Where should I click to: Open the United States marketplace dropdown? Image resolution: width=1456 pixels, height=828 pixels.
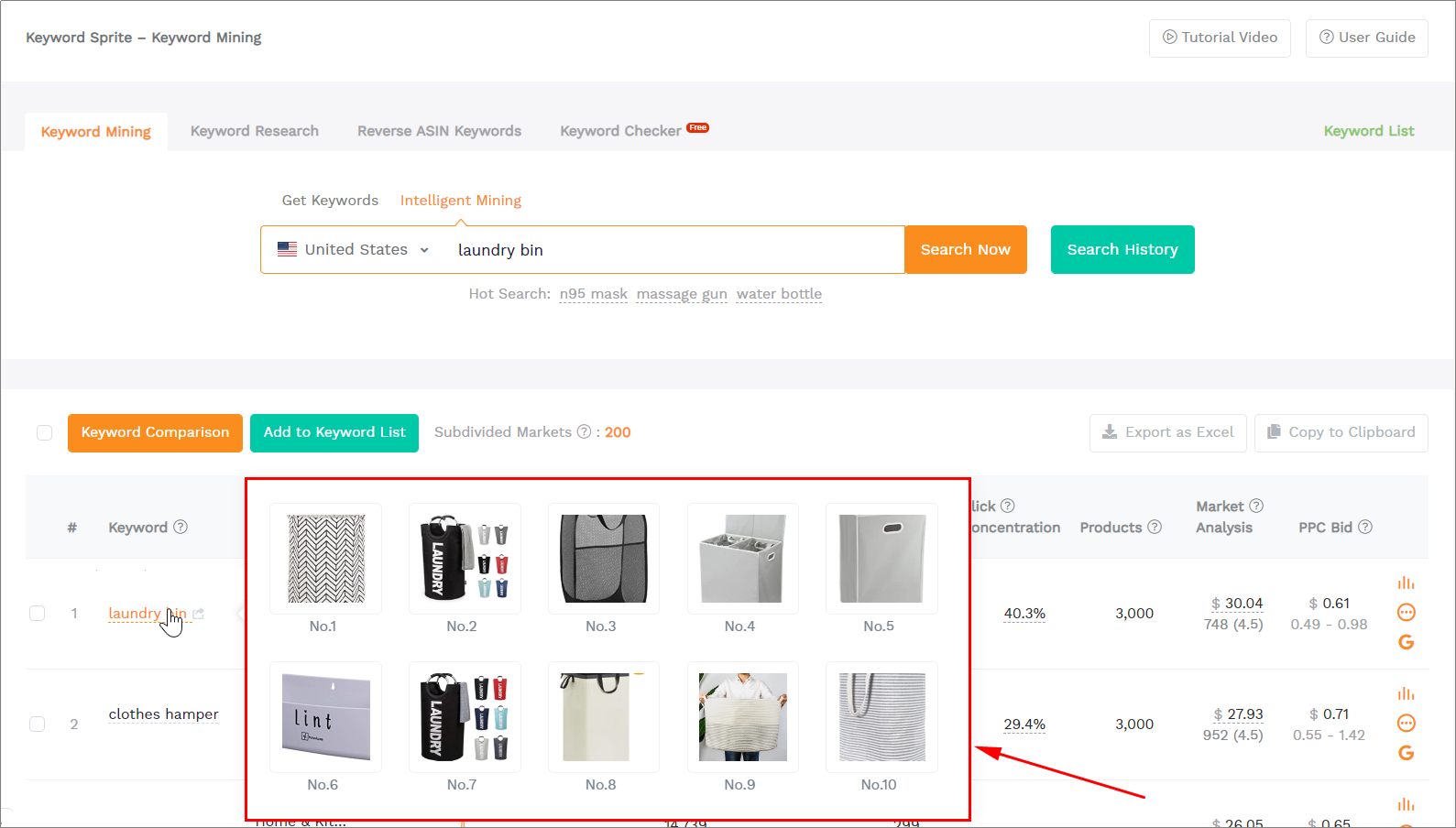pos(354,250)
